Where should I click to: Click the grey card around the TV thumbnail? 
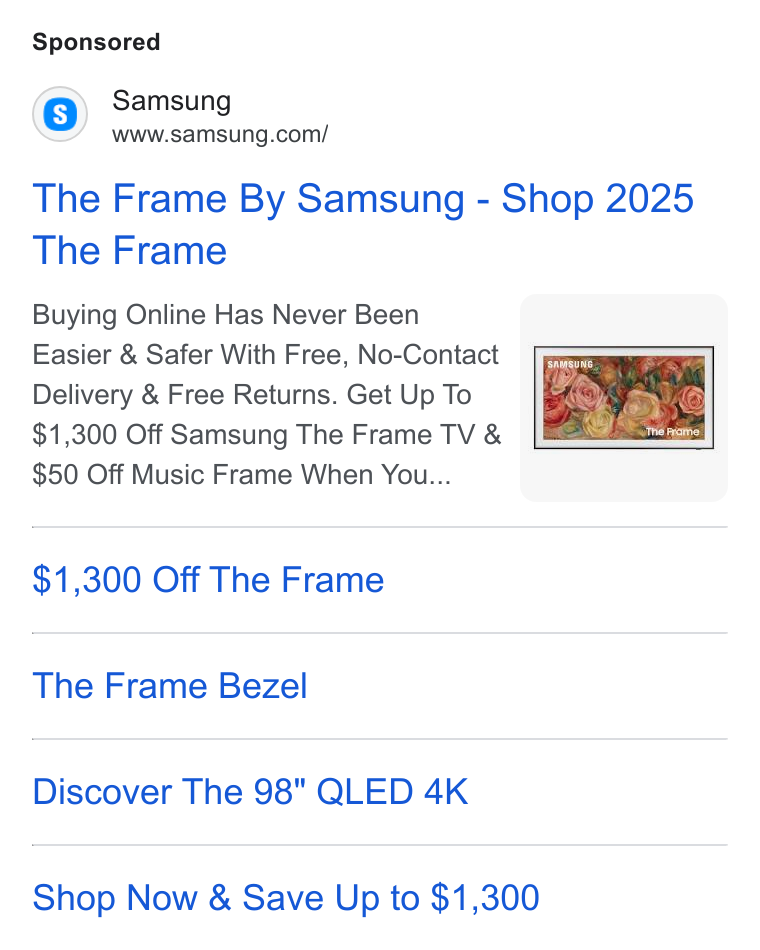624,398
